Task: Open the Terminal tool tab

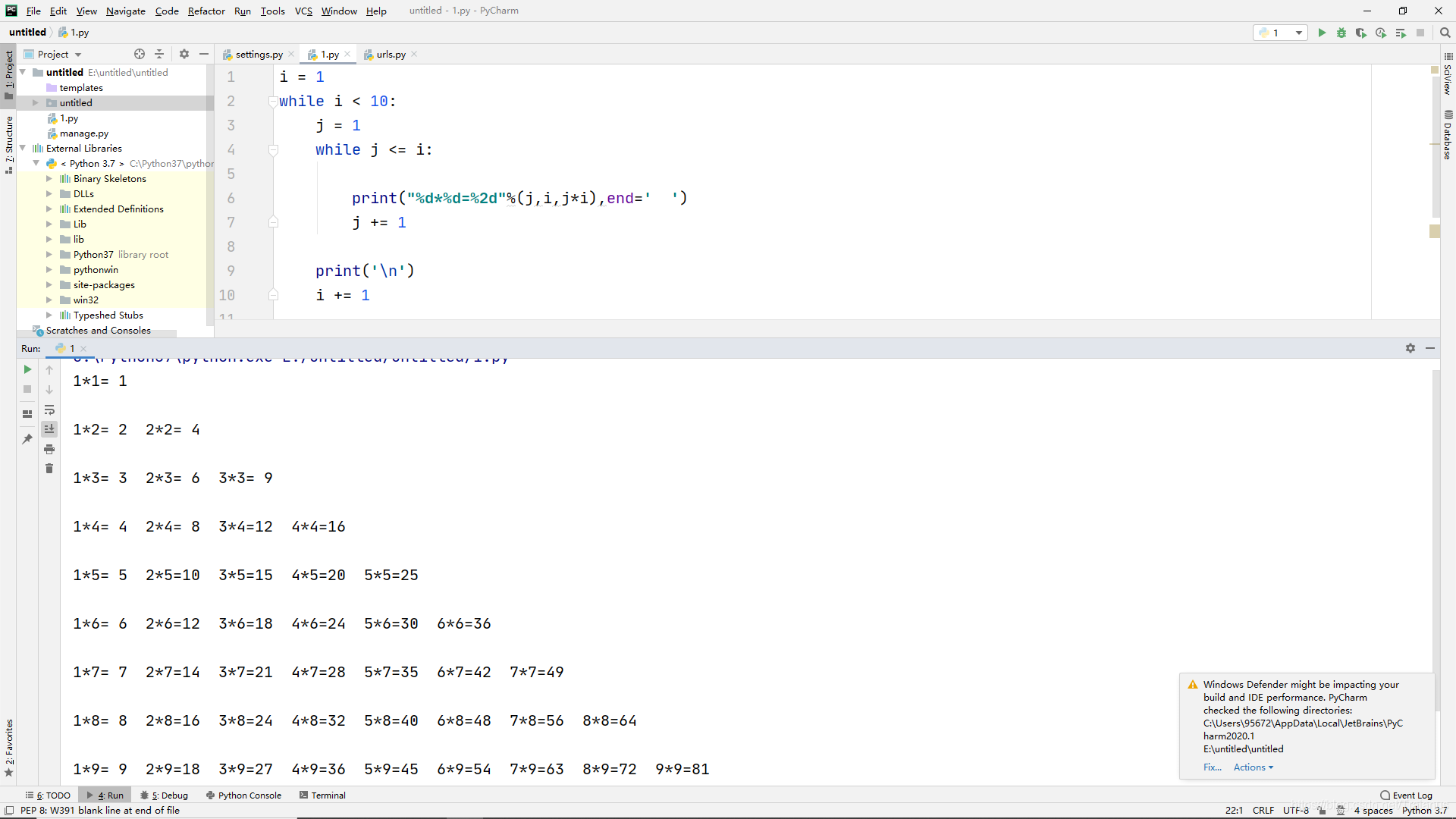Action: [322, 795]
